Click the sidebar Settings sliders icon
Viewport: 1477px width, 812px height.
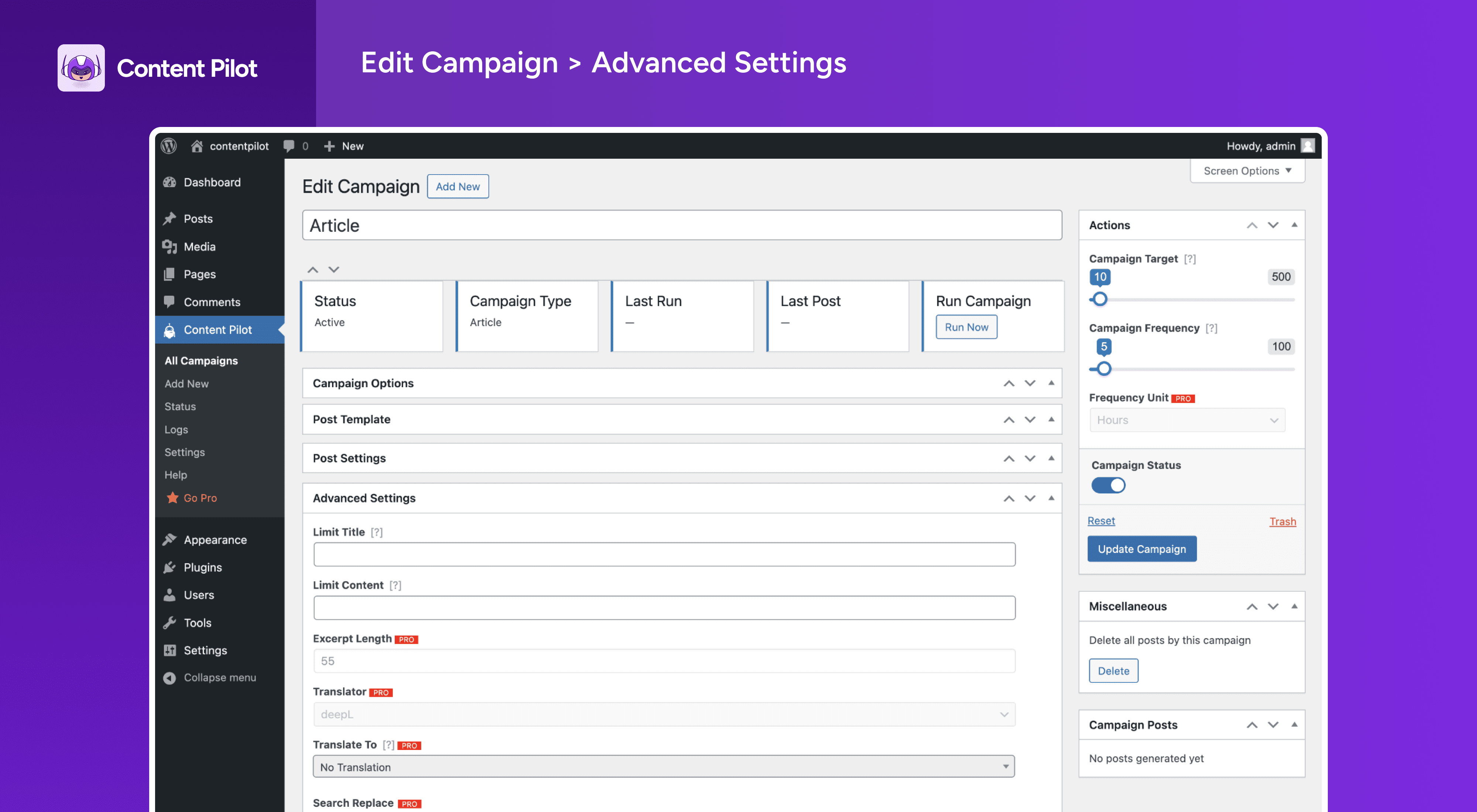click(x=169, y=650)
